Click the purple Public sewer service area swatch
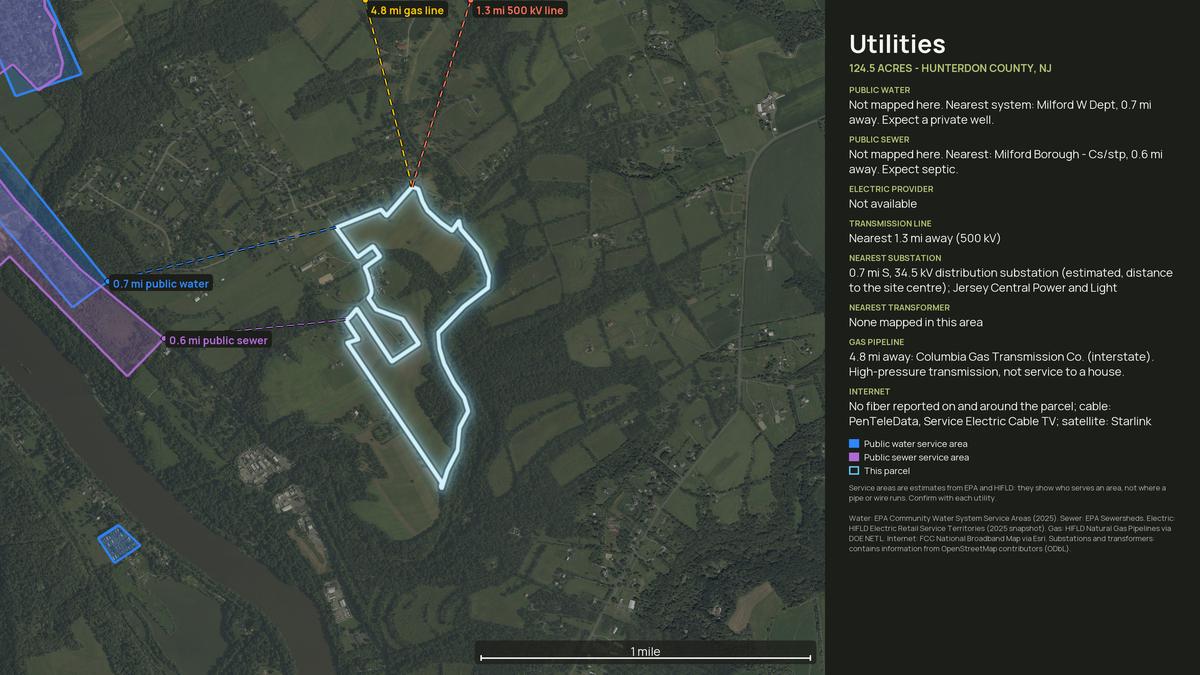This screenshot has height=675, width=1200. 854,457
